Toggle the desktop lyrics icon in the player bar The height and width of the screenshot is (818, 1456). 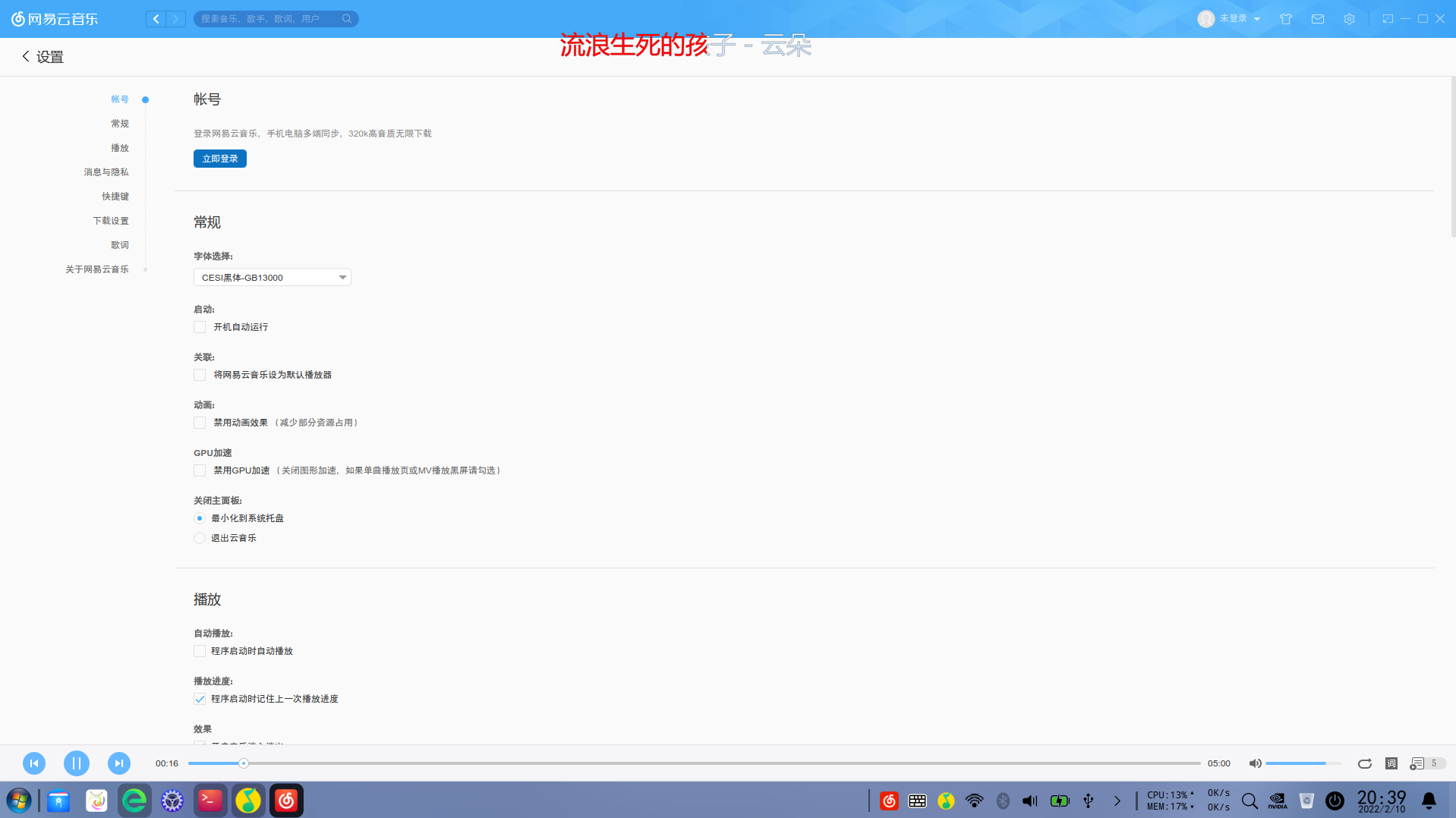click(1391, 763)
